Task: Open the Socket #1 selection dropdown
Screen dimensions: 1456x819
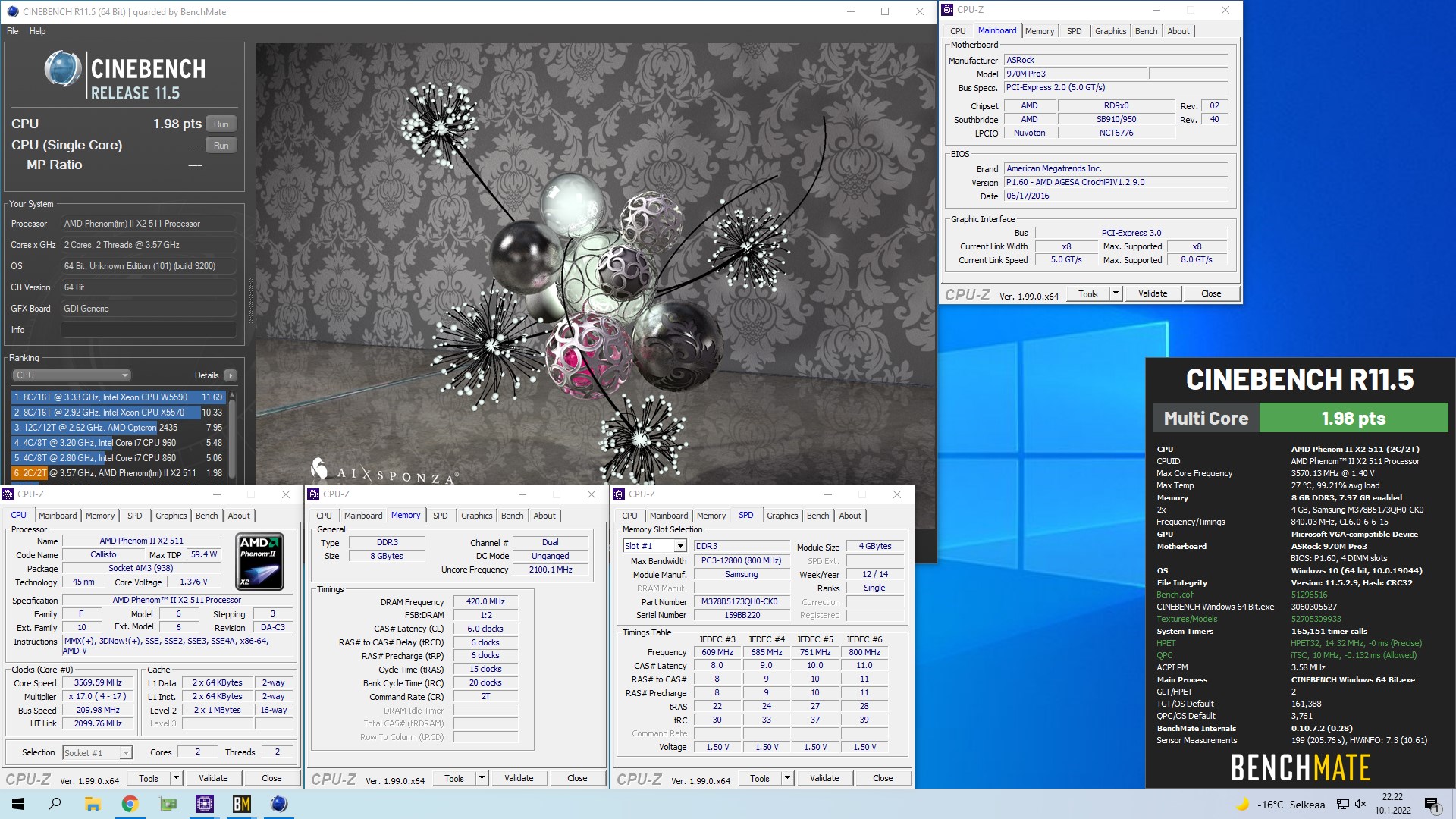Action: (x=97, y=752)
